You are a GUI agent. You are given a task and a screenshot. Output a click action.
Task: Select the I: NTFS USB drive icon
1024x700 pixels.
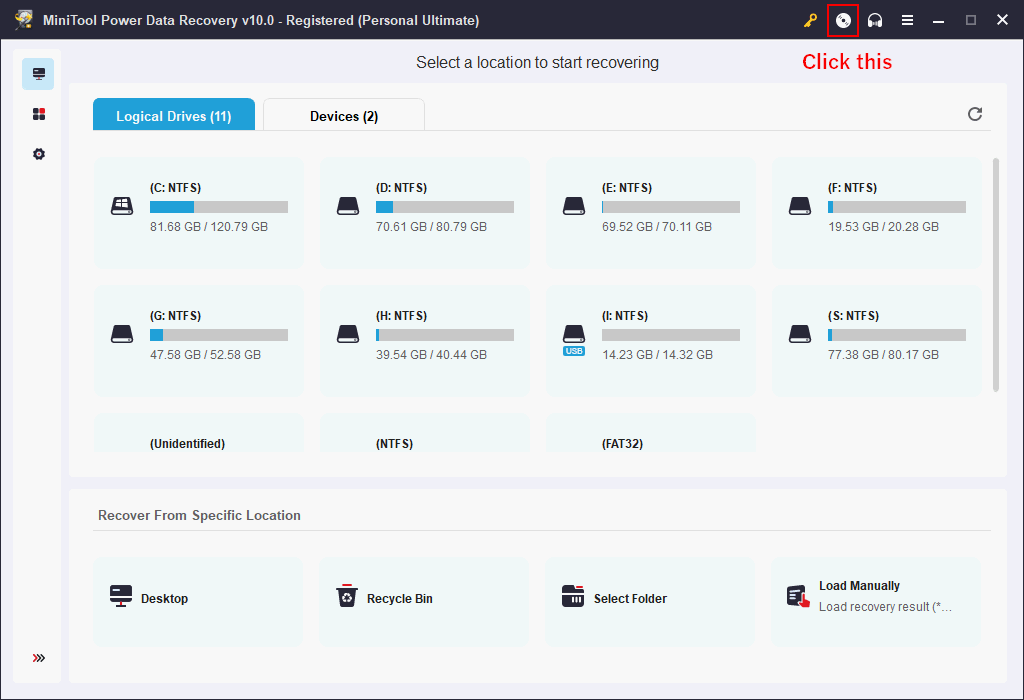[x=574, y=340]
